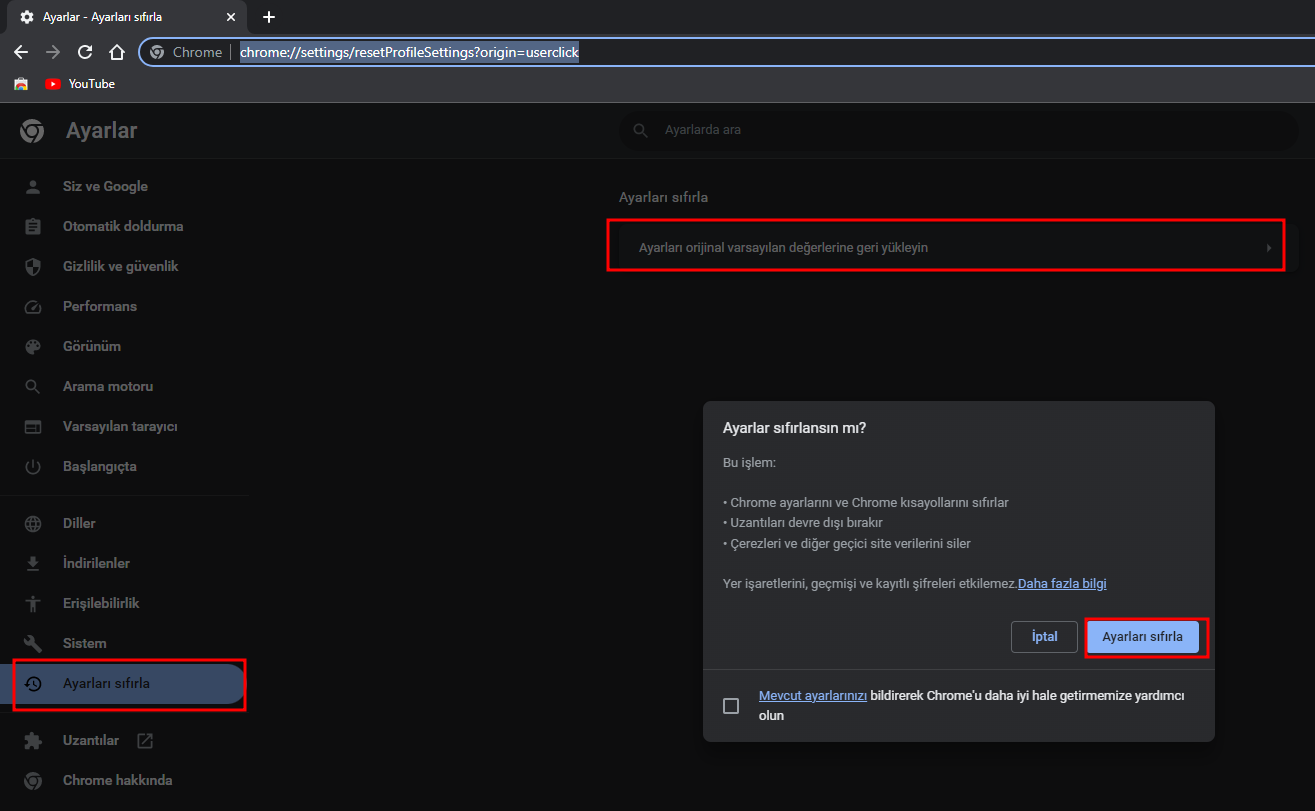Click the Otomatik doldurma clipboard icon
This screenshot has height=811, width=1315.
(33, 226)
